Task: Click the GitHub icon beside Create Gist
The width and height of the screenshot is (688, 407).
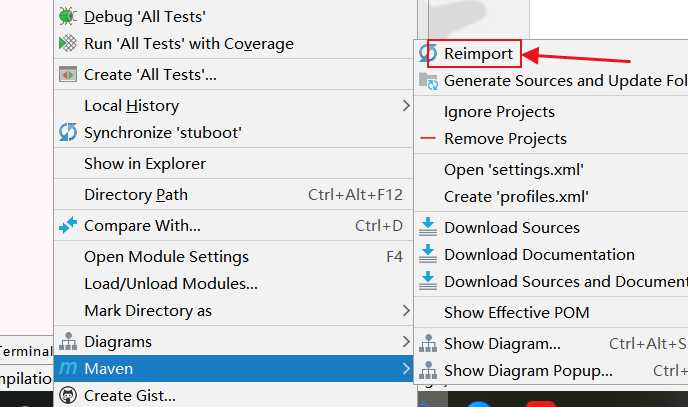Action: (68, 395)
